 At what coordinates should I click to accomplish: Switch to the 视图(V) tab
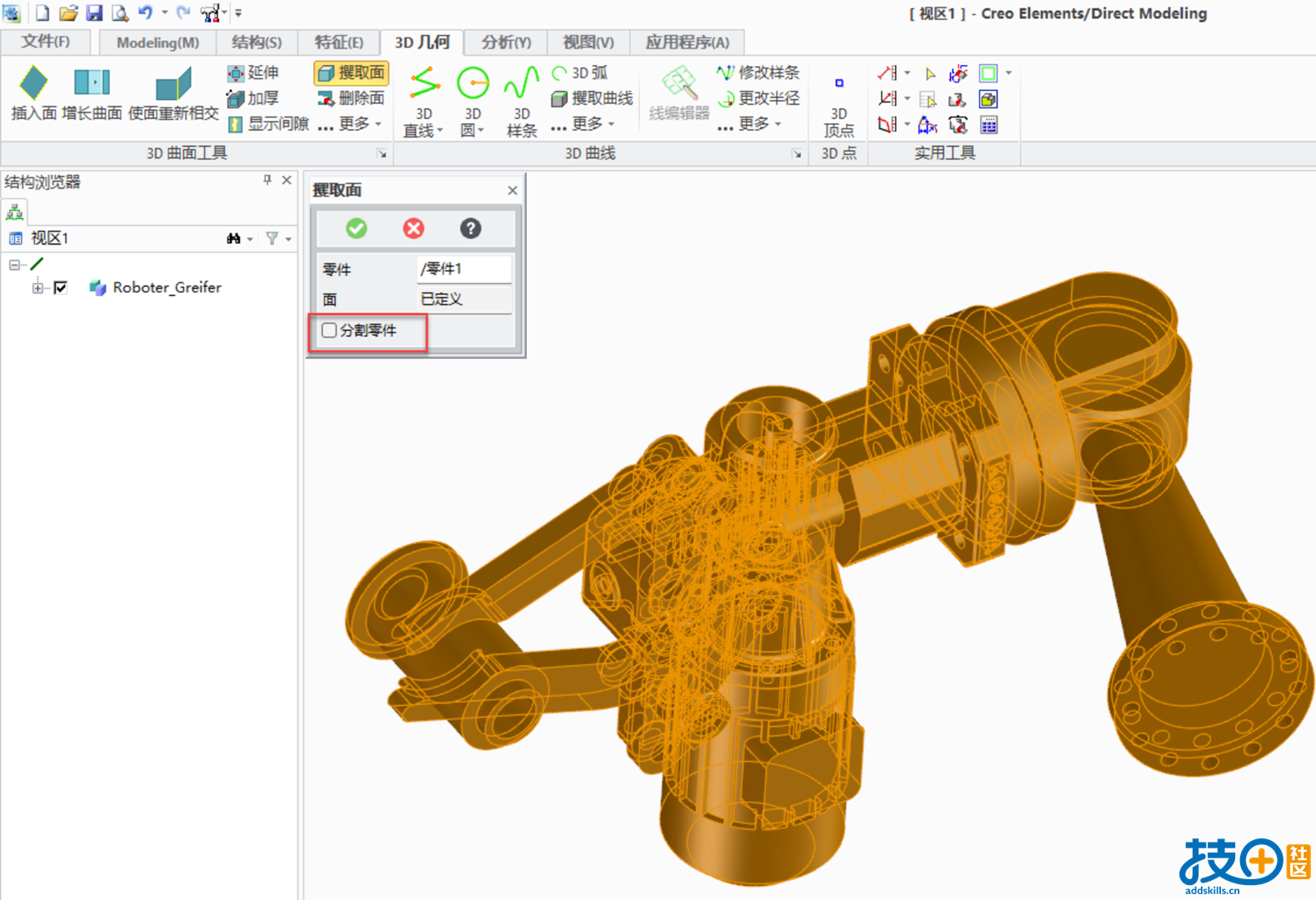tap(588, 42)
